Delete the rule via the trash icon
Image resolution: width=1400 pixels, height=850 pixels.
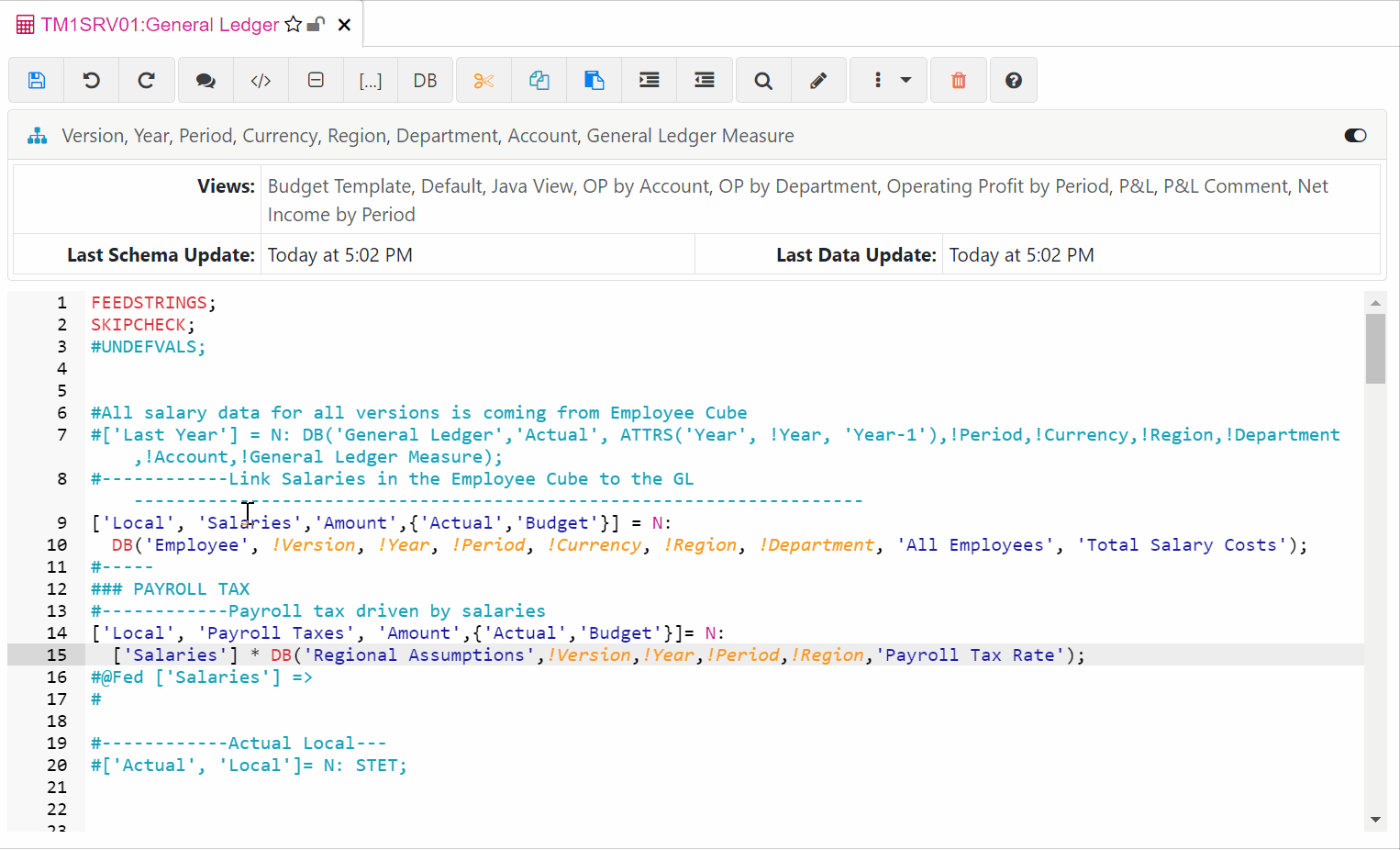click(x=958, y=80)
